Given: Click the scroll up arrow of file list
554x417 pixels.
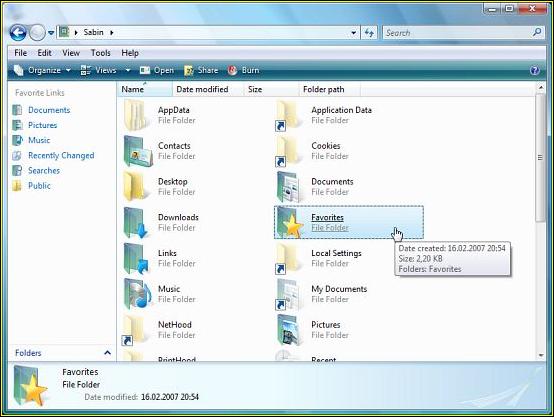Looking at the screenshot, I should tap(541, 87).
